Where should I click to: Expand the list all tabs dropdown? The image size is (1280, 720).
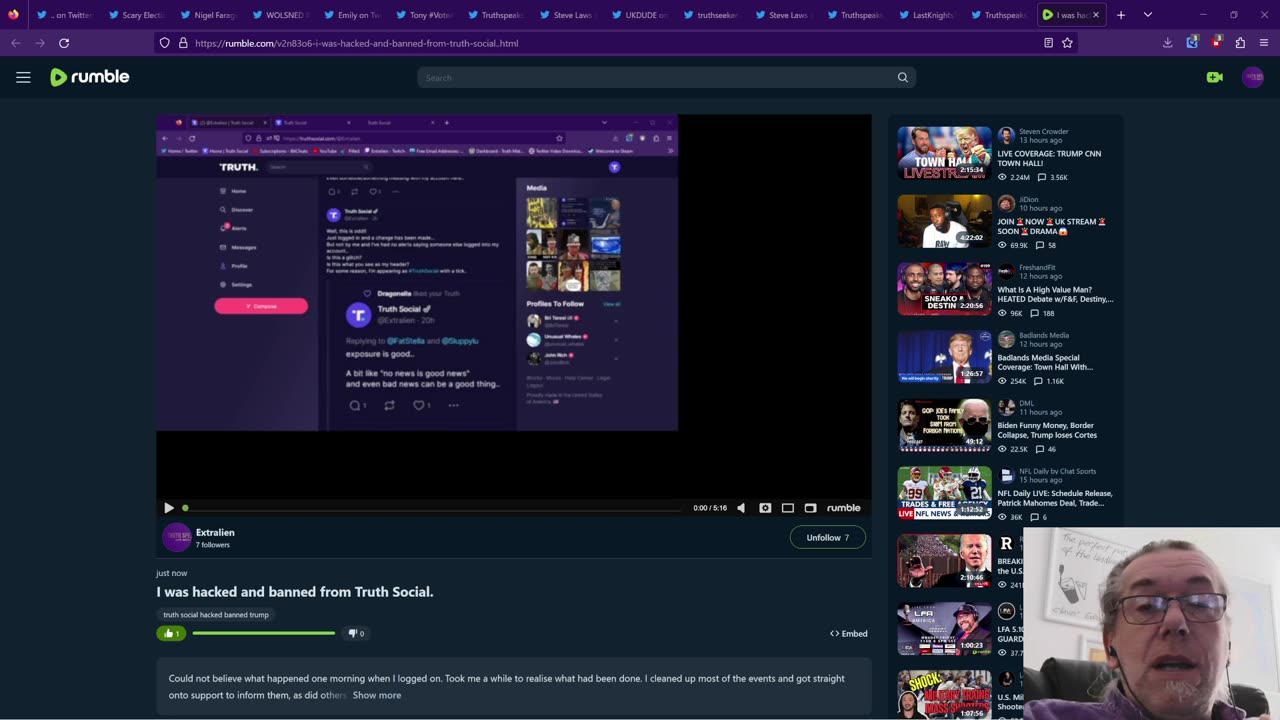(1148, 15)
